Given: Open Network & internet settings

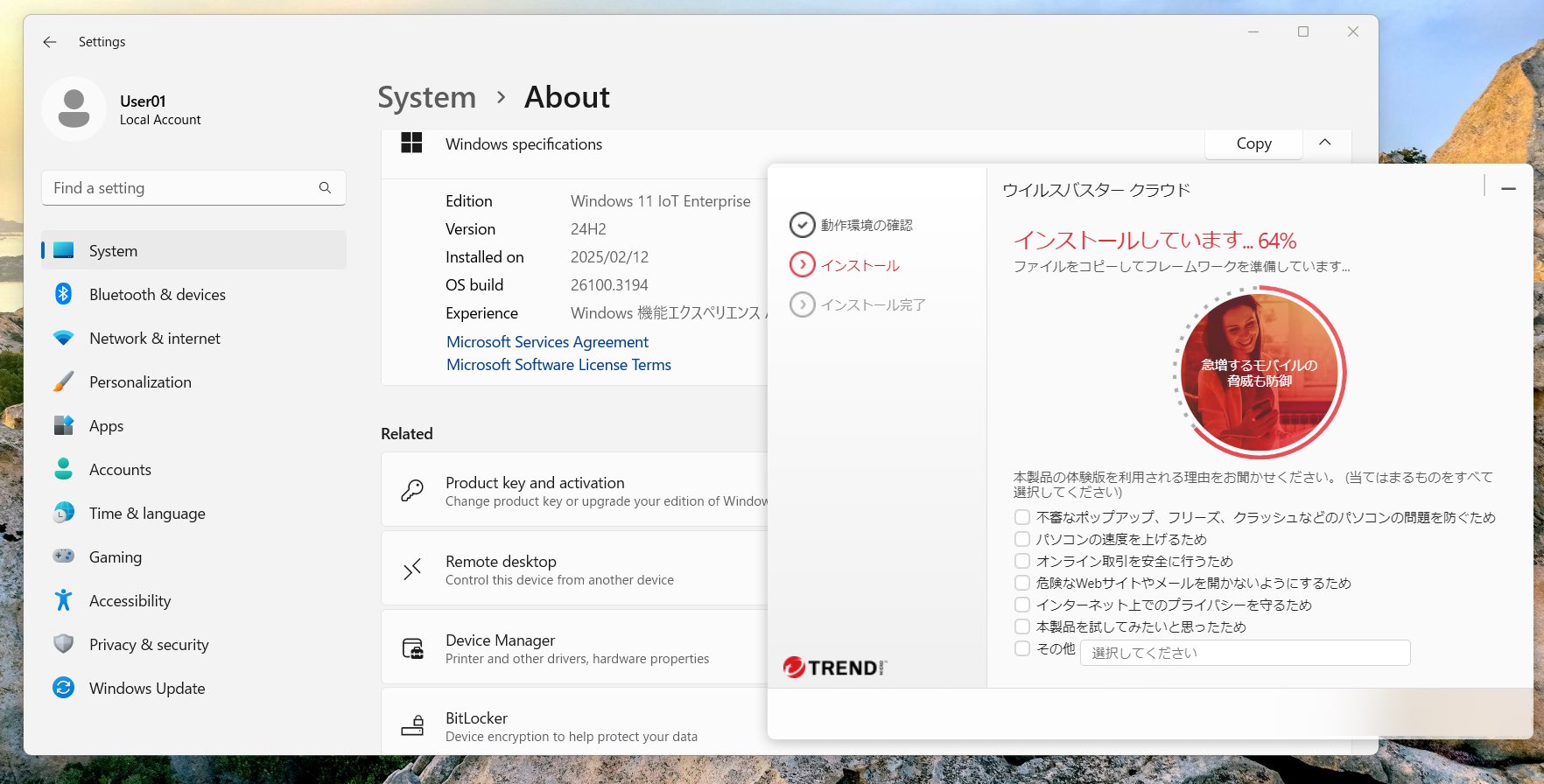Looking at the screenshot, I should [193, 339].
